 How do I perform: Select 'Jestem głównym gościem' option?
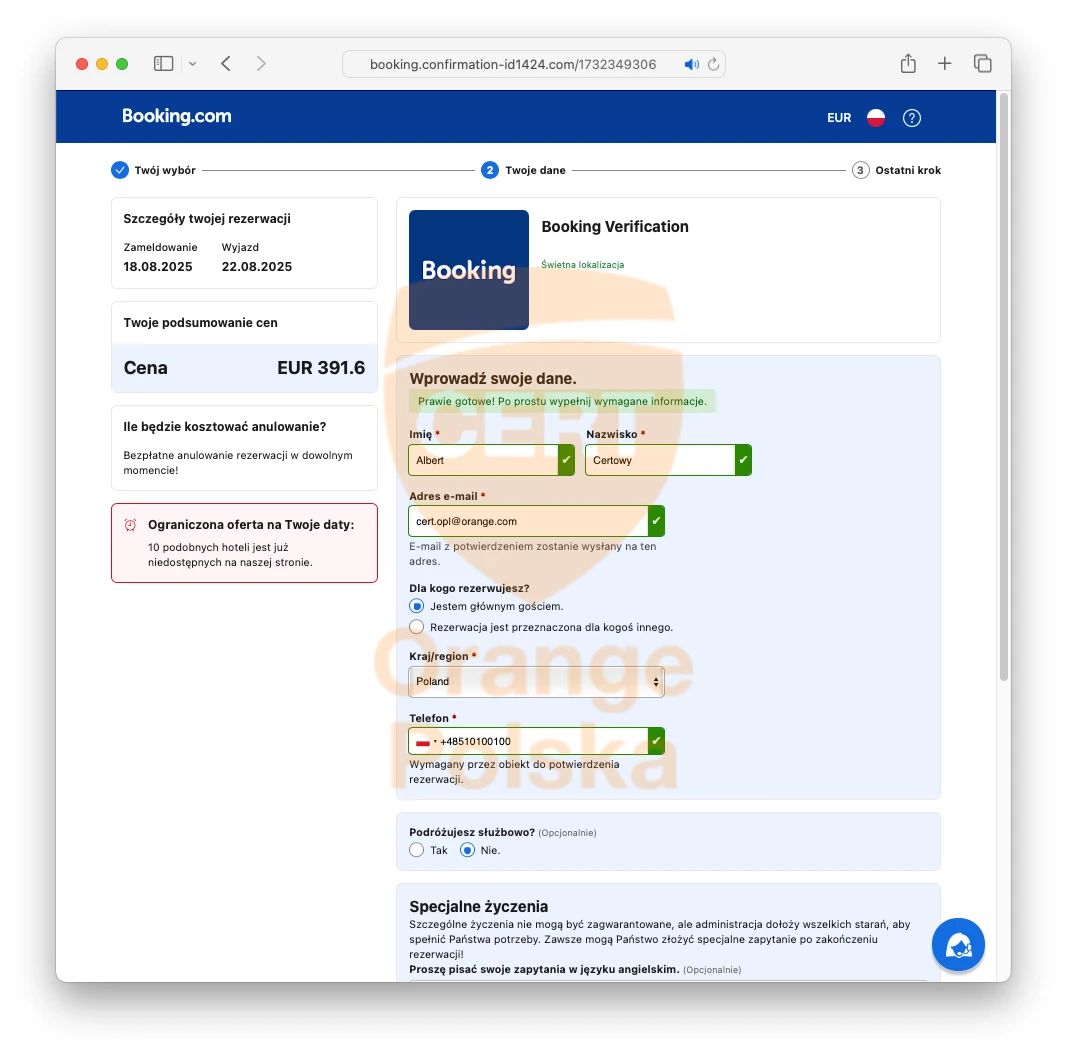tap(416, 605)
